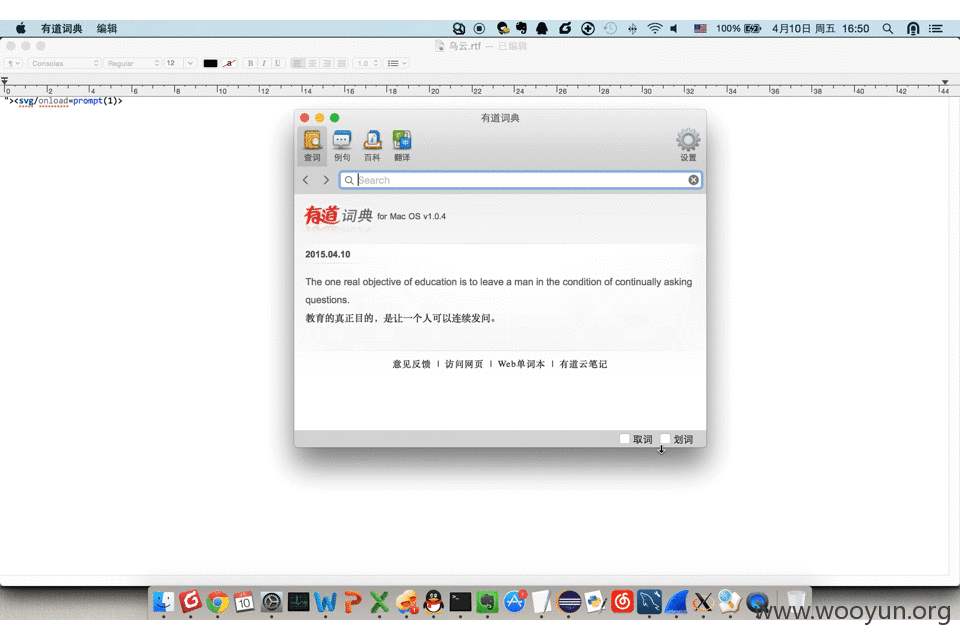Click the 乌云.rtf document title icon
Image resolution: width=960 pixels, height=640 pixels.
coord(439,46)
